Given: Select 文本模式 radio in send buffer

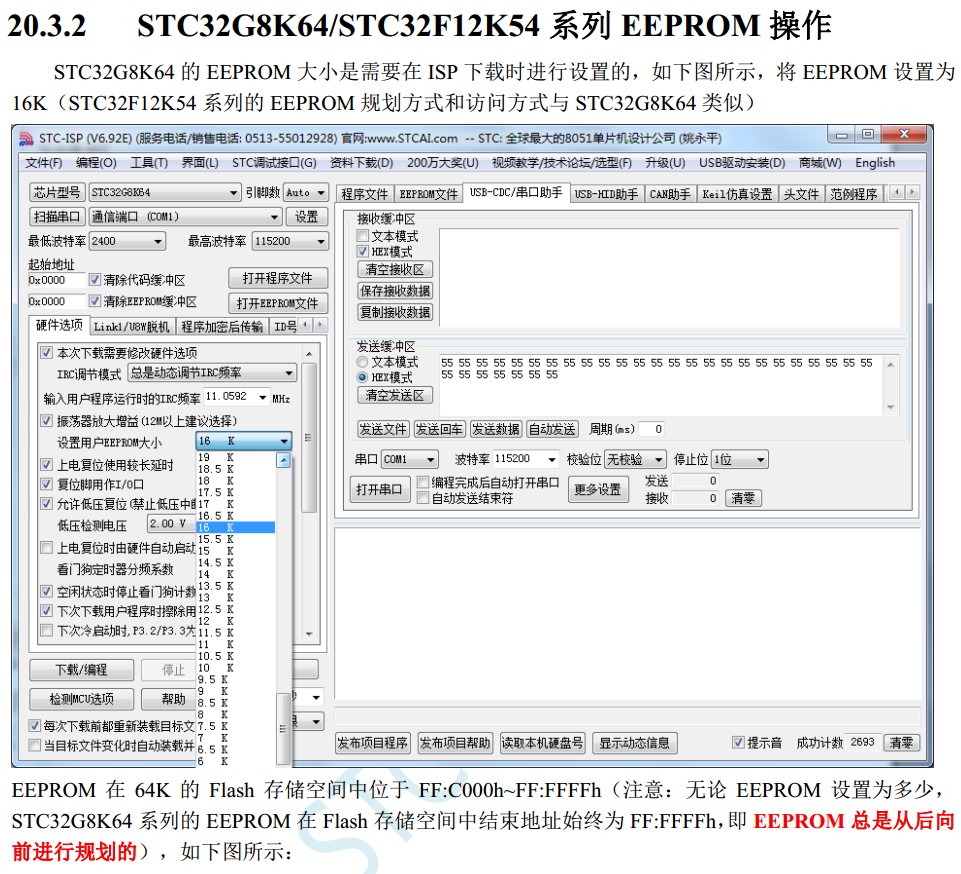Looking at the screenshot, I should pos(363,362).
